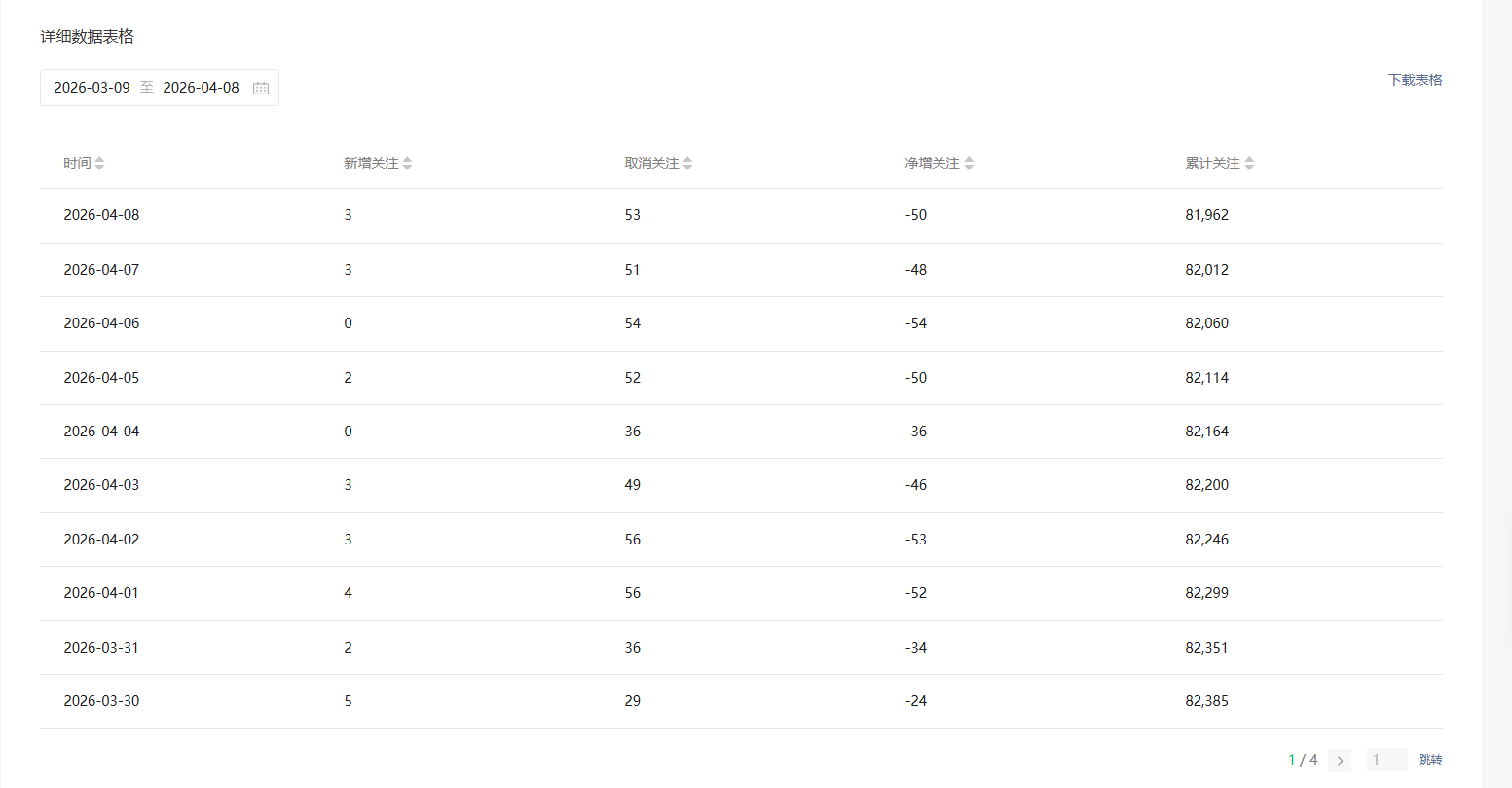
Task: Sort table by 净增关注 column arrows
Action: [969, 164]
